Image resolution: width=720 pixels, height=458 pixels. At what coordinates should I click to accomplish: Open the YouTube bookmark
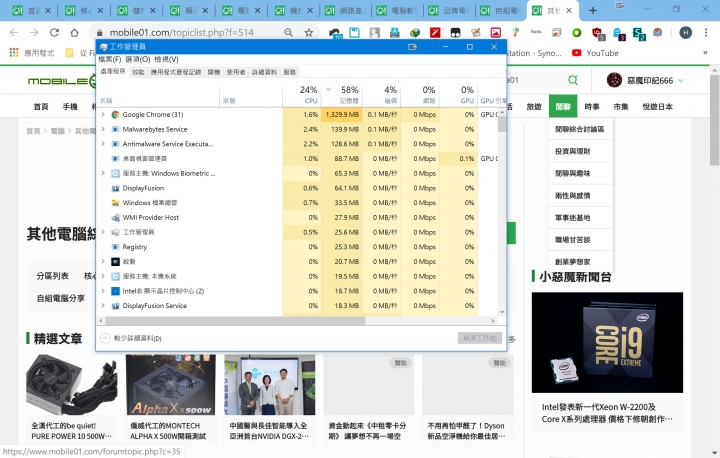click(595, 53)
